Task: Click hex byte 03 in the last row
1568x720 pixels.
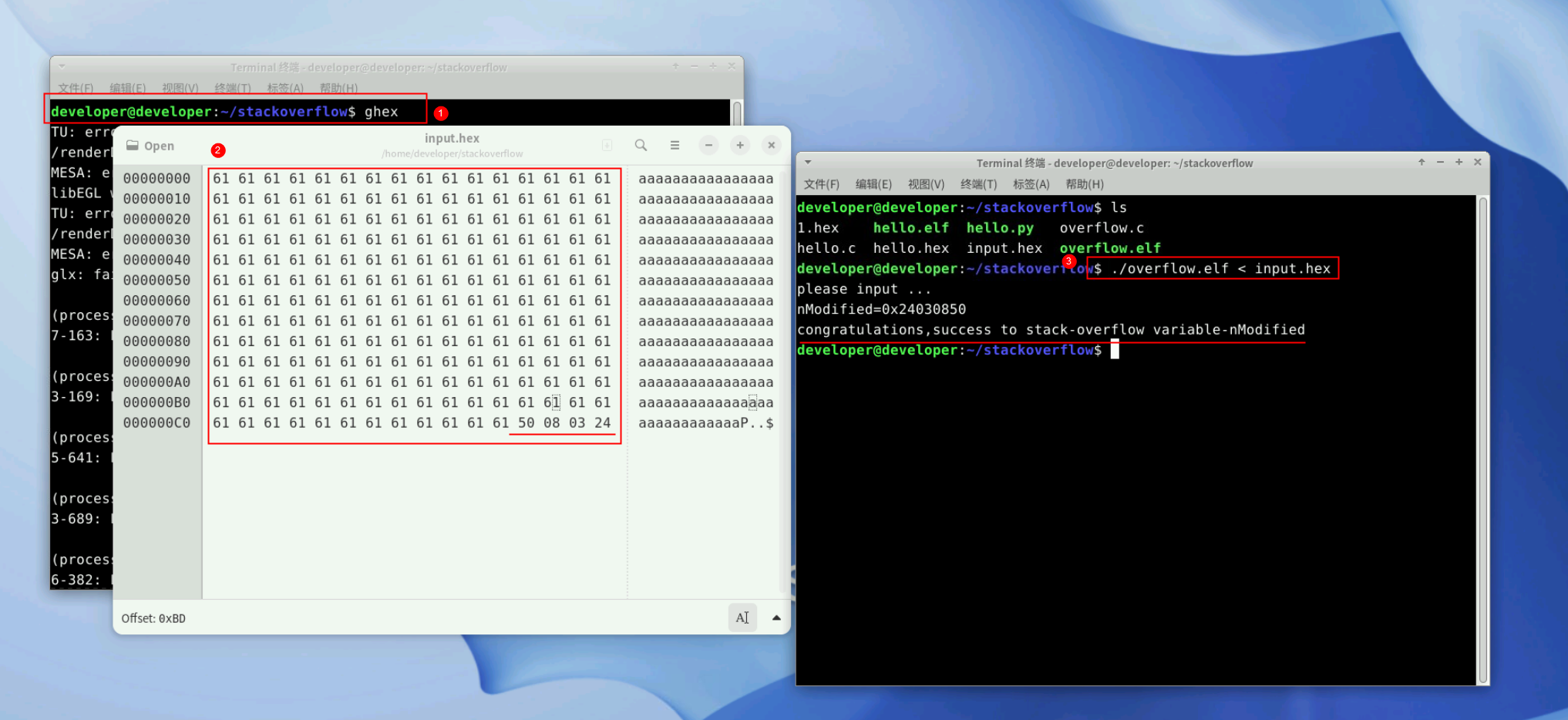Action: click(577, 422)
